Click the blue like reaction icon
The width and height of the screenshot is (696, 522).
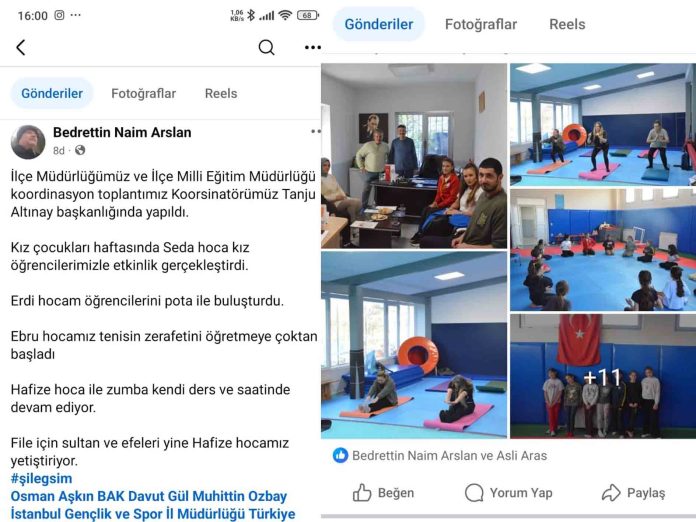pos(340,455)
